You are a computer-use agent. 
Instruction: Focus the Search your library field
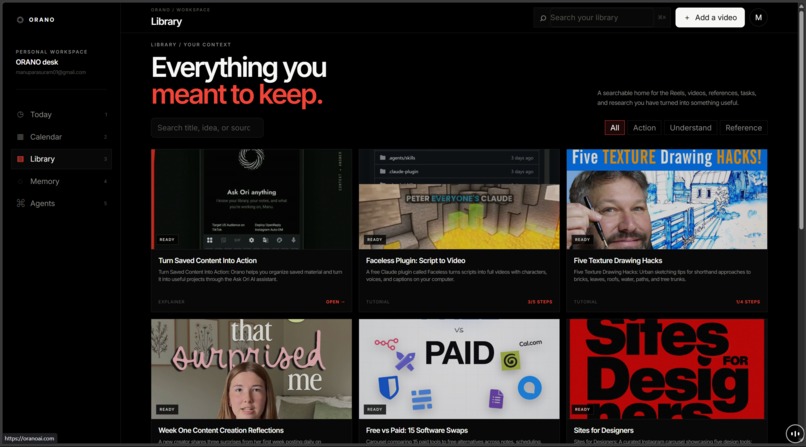(x=601, y=17)
